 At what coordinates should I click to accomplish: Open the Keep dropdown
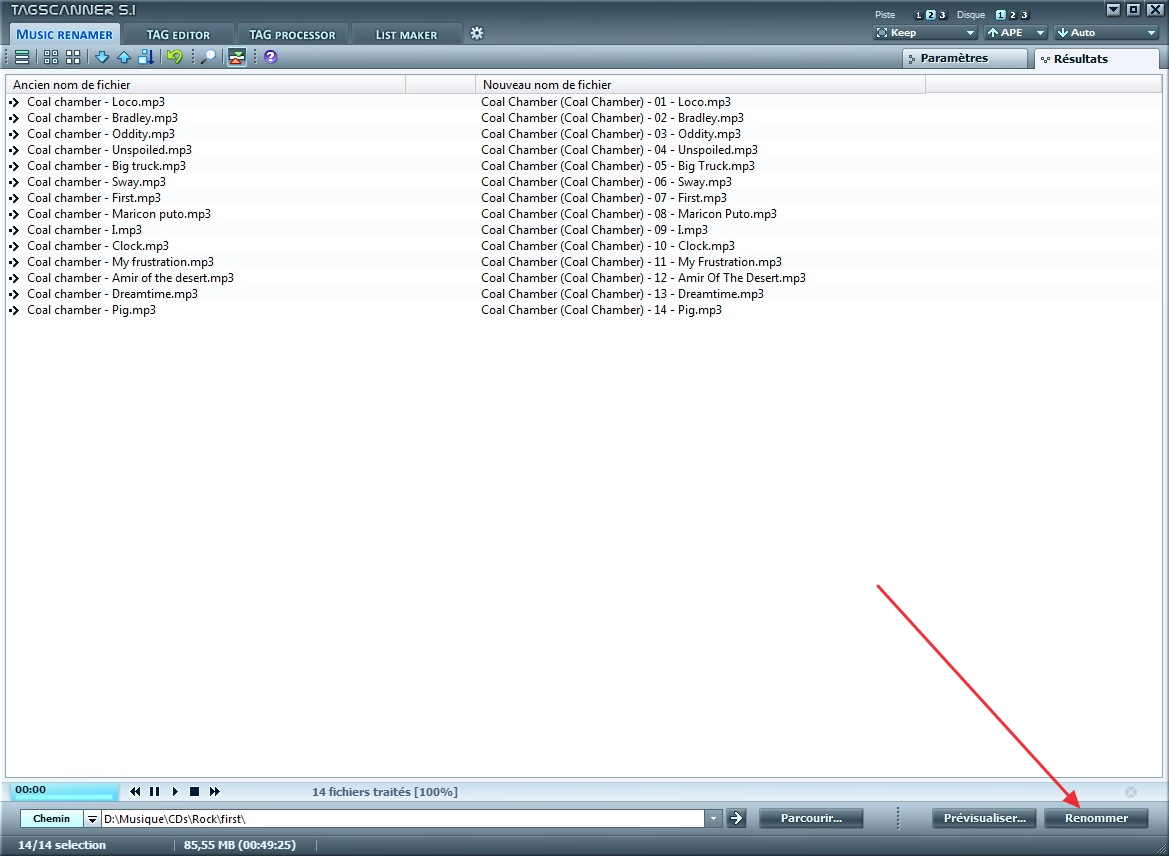[925, 33]
